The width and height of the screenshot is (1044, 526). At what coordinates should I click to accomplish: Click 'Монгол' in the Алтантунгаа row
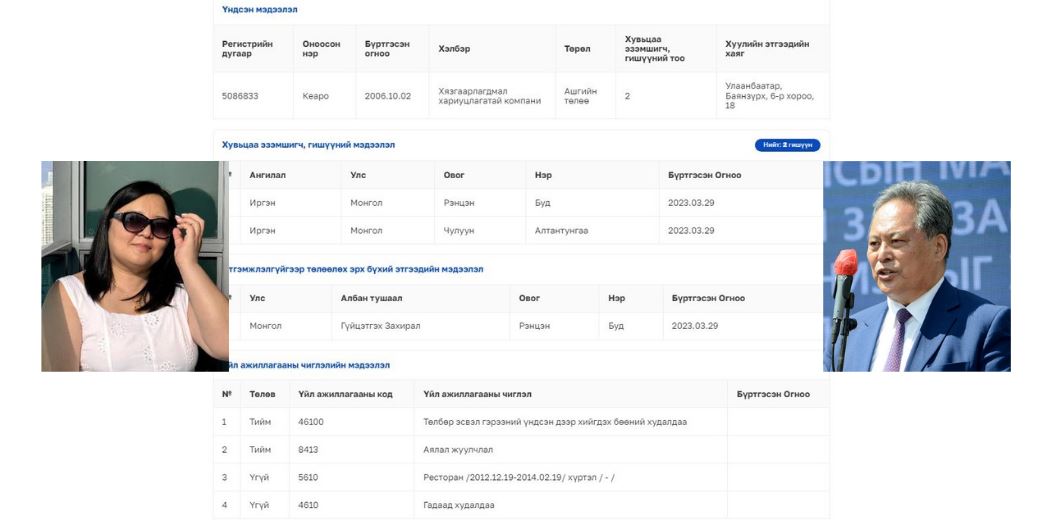tap(366, 230)
